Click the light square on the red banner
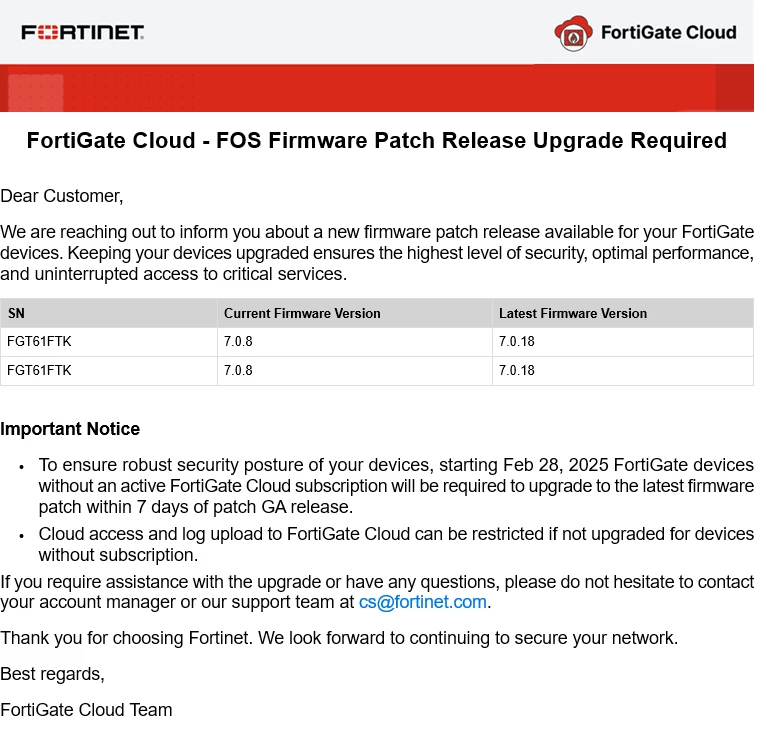Viewport: 757px width, 729px height. pyautogui.click(x=36, y=93)
